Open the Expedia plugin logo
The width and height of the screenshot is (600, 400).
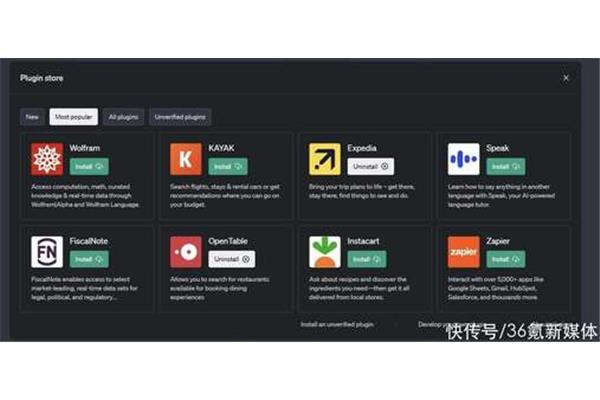(x=325, y=159)
